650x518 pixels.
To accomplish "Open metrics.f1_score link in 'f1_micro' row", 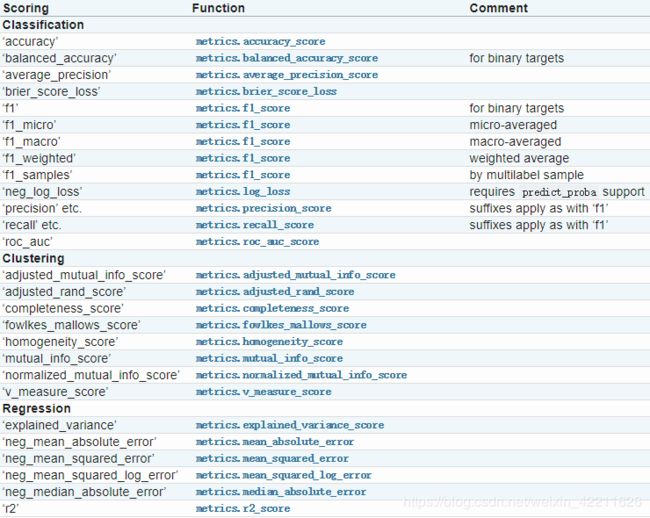I will click(243, 125).
